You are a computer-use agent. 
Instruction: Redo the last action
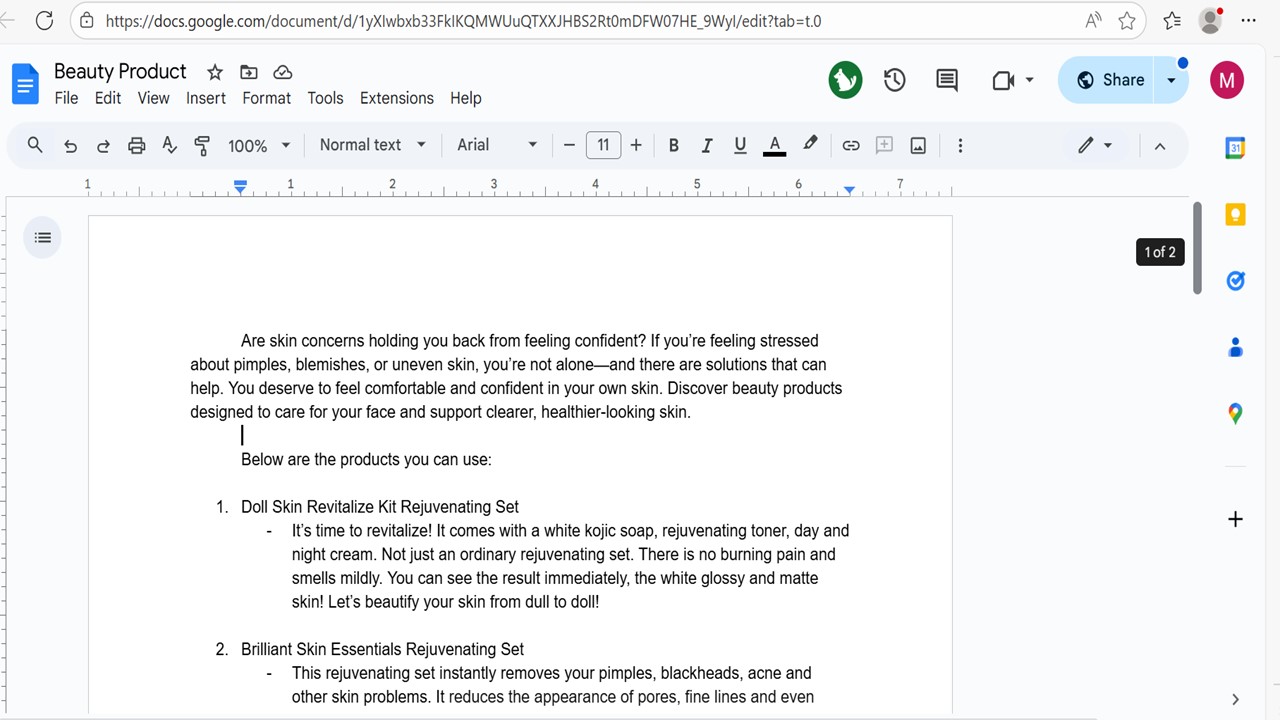point(103,146)
